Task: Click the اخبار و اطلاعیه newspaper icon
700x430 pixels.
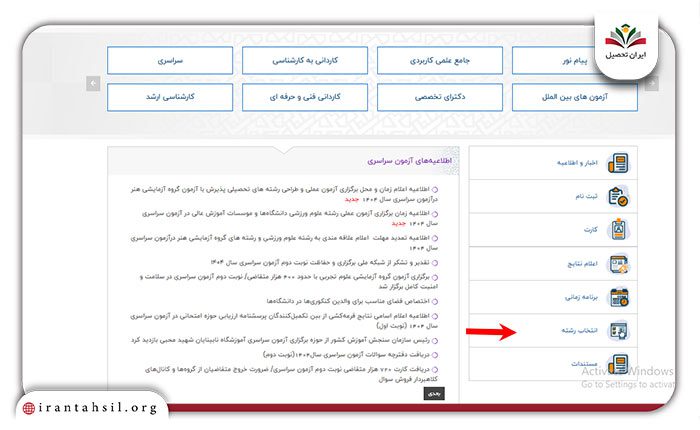Action: pyautogui.click(x=618, y=163)
